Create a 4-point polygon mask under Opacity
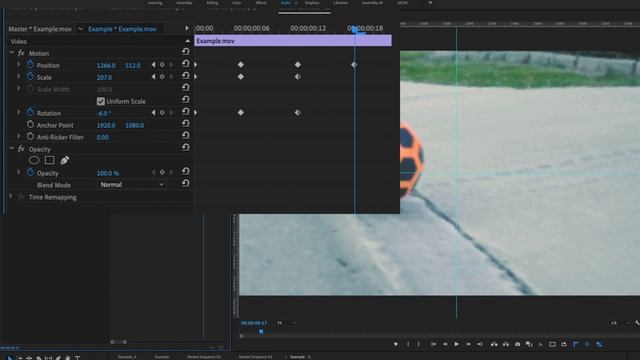Viewport: 640px width, 360px height. click(49, 160)
